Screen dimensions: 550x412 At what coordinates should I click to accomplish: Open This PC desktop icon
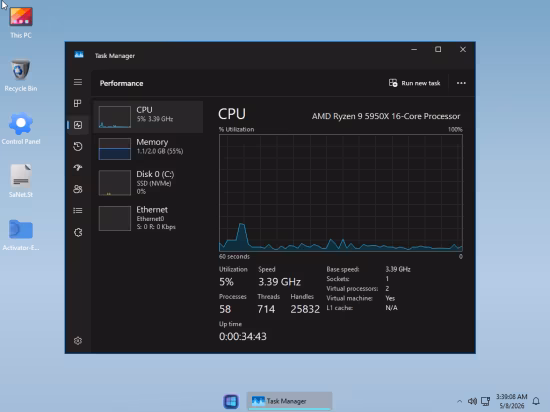21,22
